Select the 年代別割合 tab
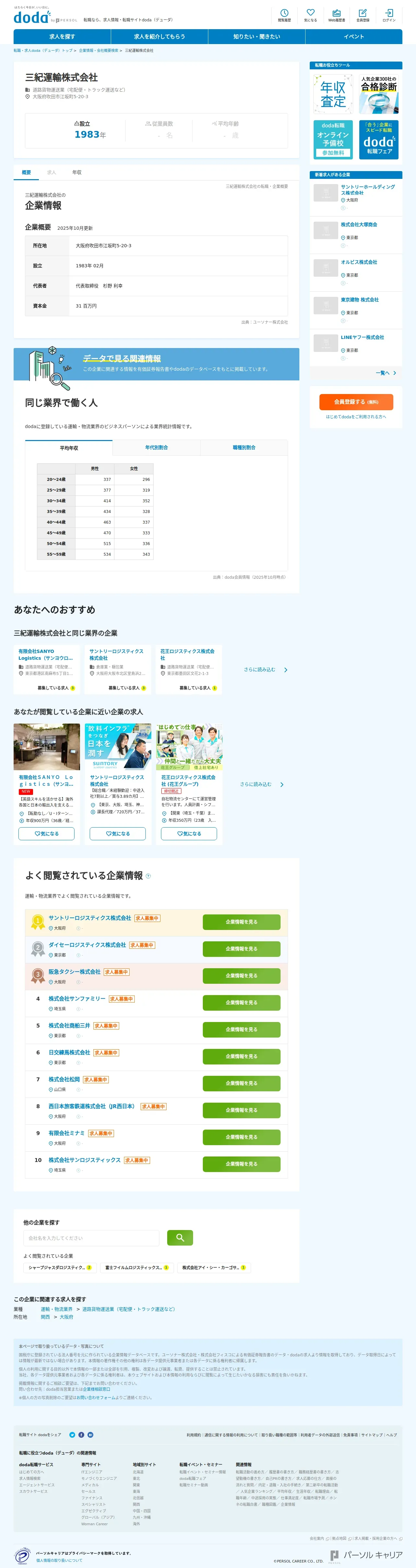Viewport: 416px width, 1568px height. [x=156, y=448]
